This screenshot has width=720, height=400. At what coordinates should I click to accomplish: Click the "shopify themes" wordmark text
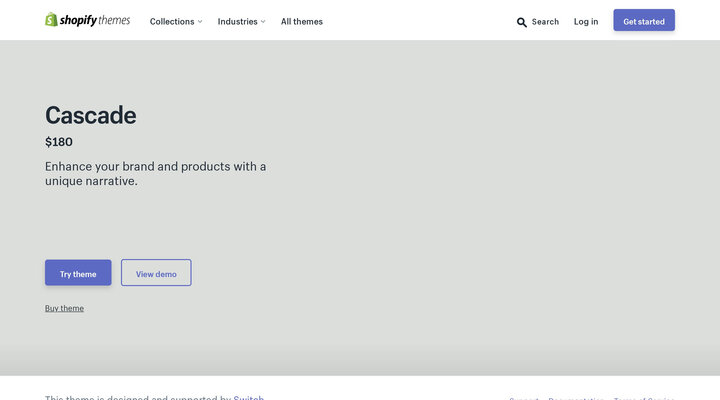pyautogui.click(x=96, y=20)
